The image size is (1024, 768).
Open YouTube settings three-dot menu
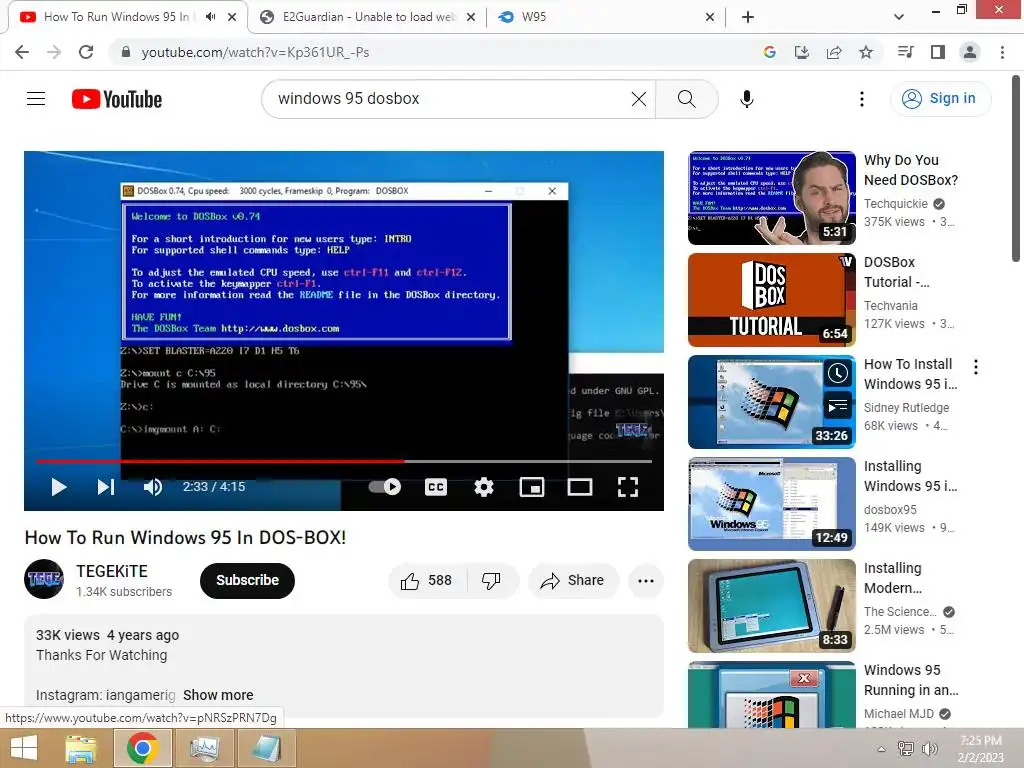point(861,99)
